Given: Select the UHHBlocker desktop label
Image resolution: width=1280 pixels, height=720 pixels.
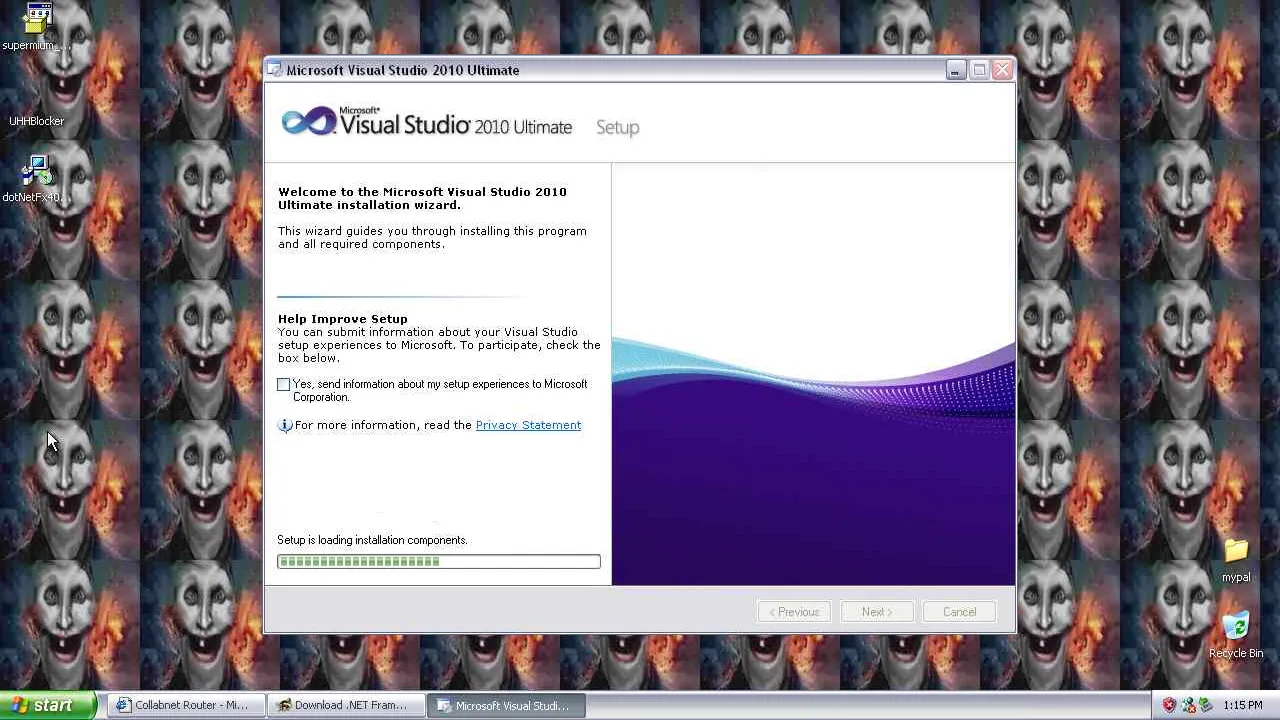Looking at the screenshot, I should click(37, 121).
